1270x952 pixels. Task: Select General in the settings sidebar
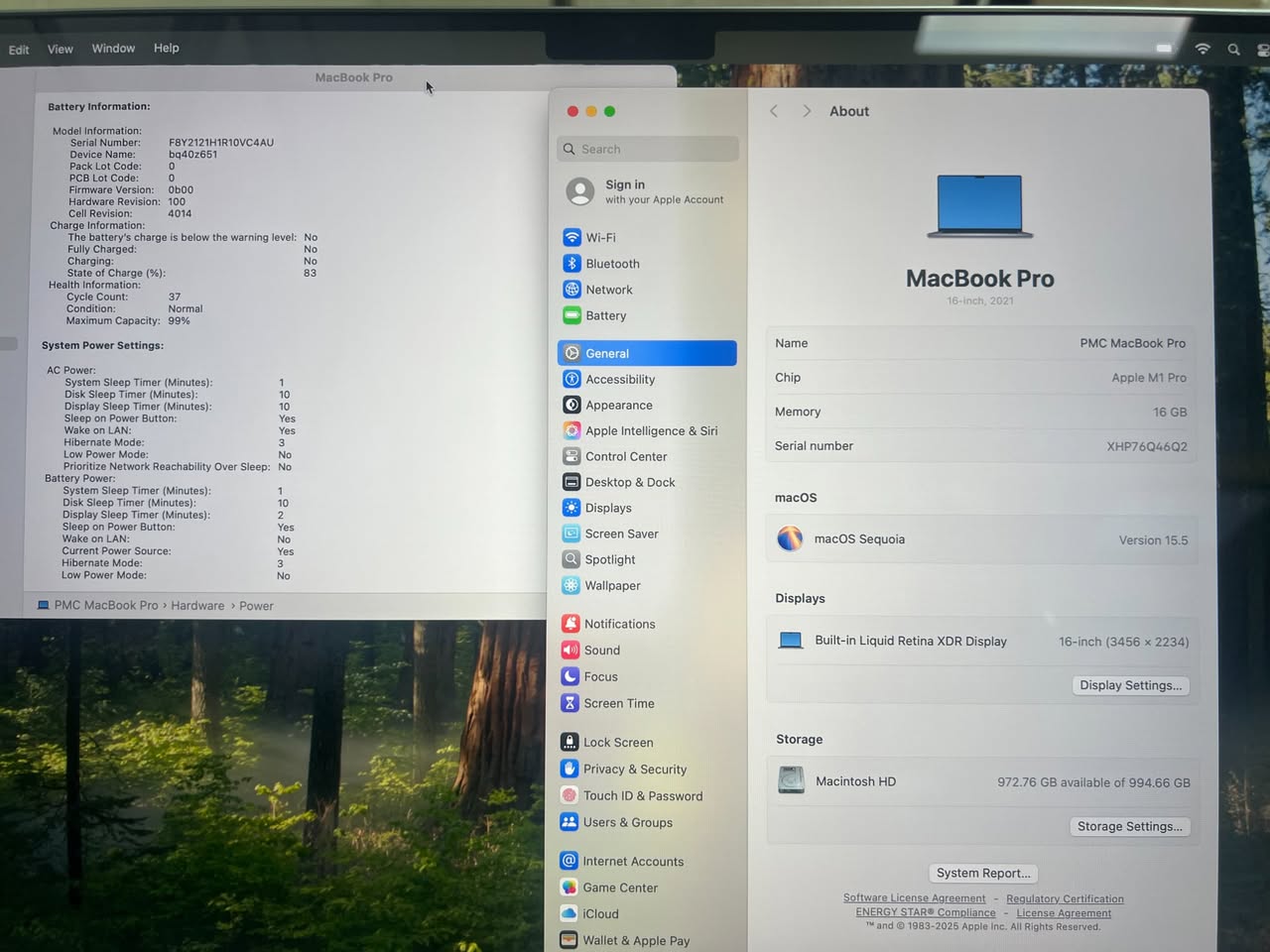pyautogui.click(x=647, y=353)
